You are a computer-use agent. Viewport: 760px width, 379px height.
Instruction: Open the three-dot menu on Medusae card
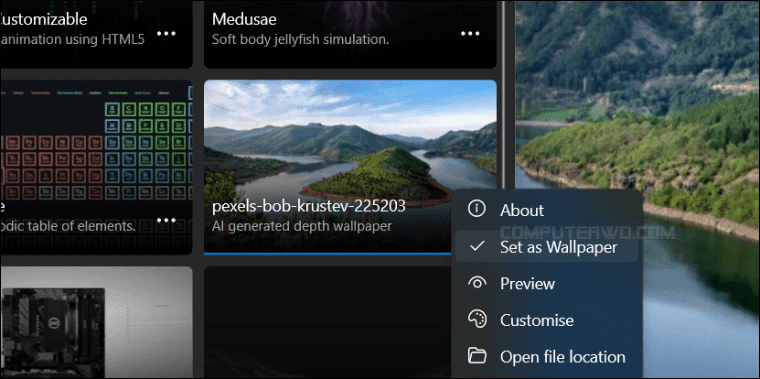coord(470,33)
